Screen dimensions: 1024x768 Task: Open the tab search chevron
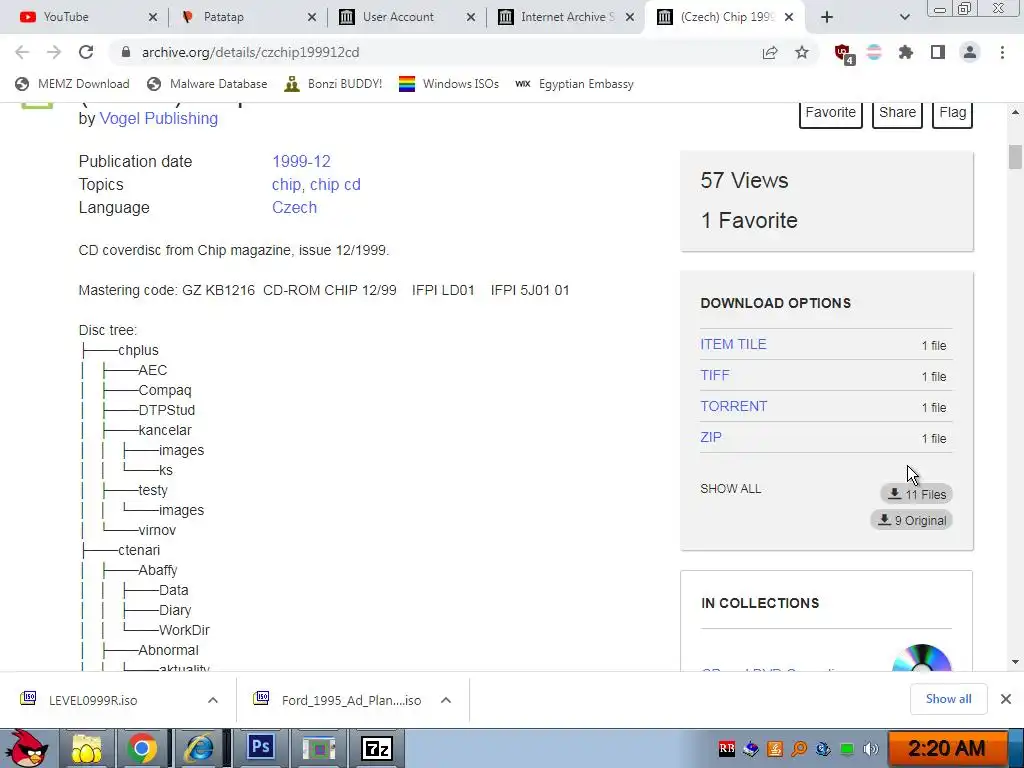pyautogui.click(x=904, y=17)
